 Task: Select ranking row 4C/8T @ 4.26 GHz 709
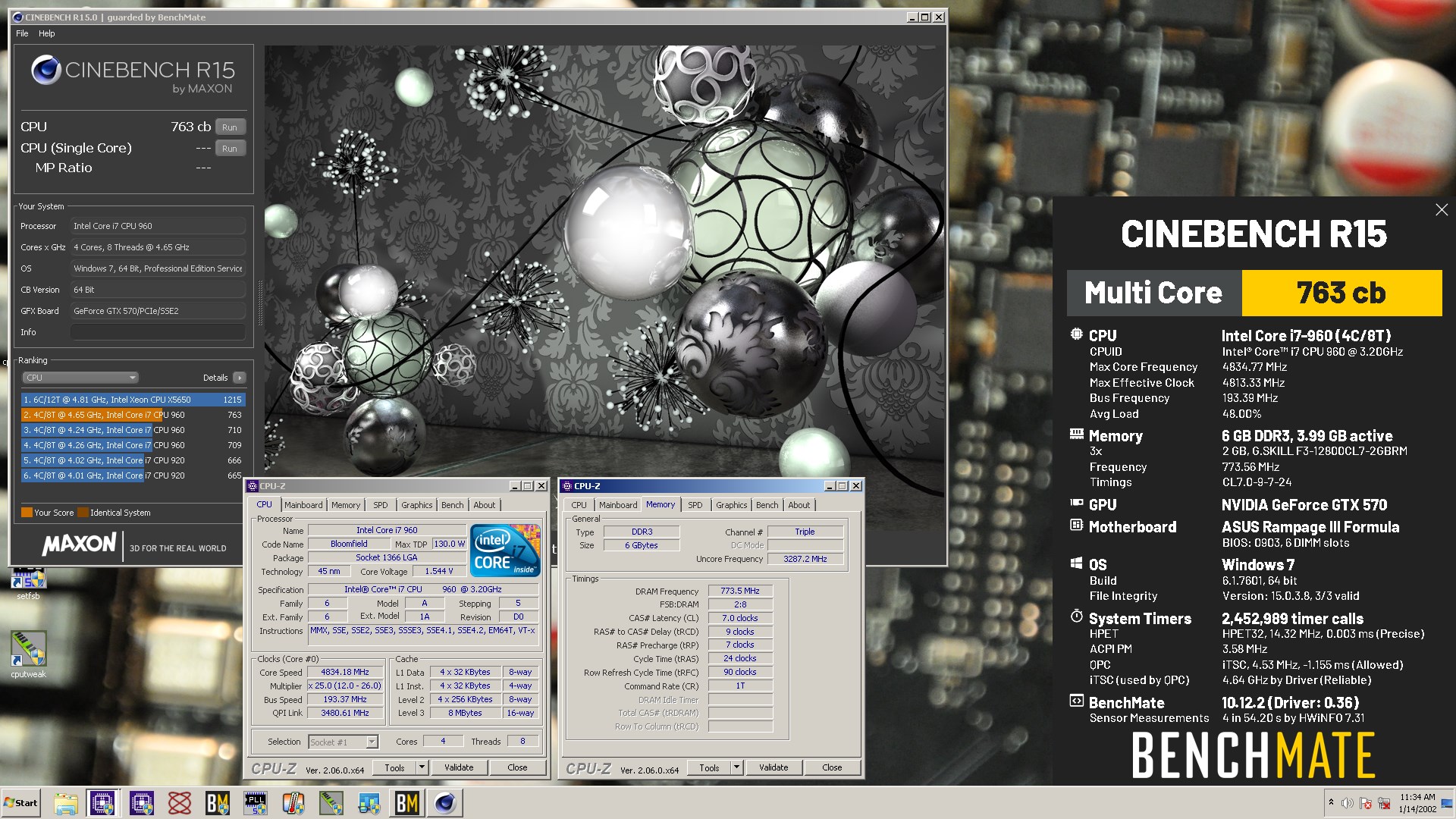[x=133, y=445]
